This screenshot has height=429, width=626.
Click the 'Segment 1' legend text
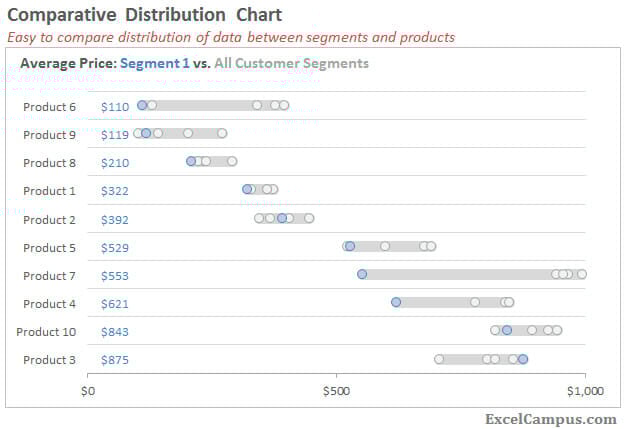click(155, 63)
